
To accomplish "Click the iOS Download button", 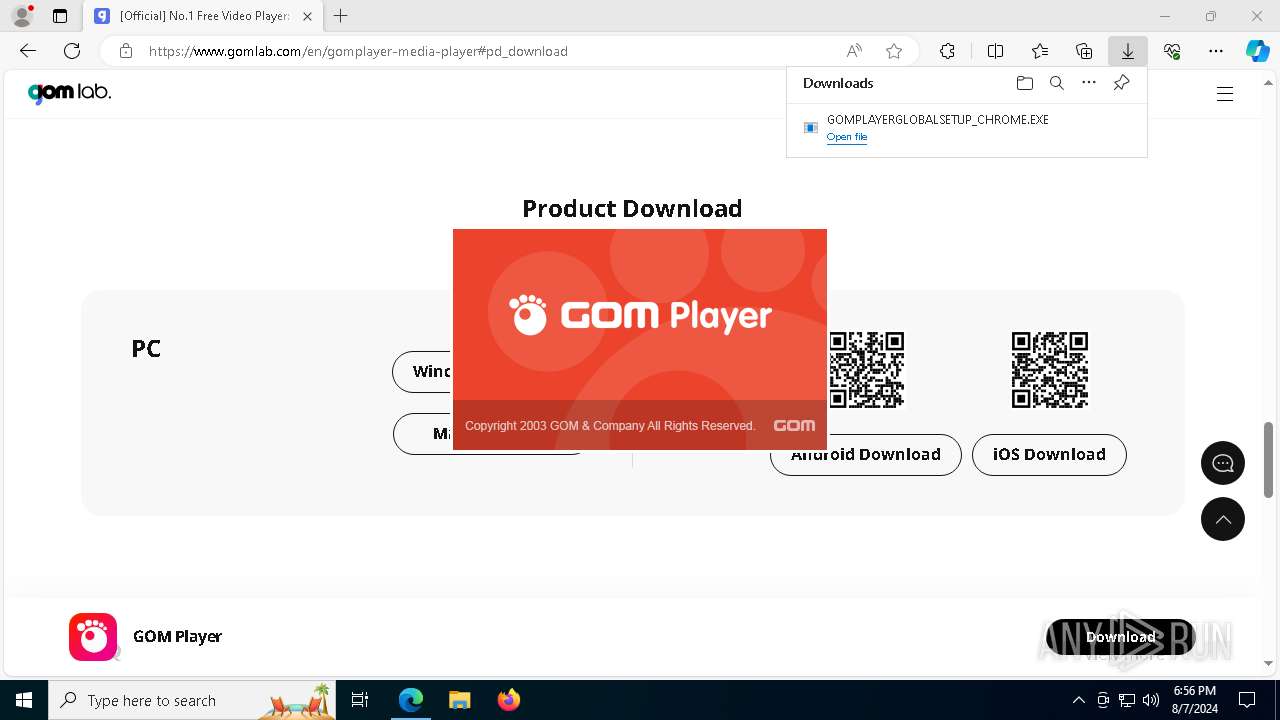I will point(1049,454).
